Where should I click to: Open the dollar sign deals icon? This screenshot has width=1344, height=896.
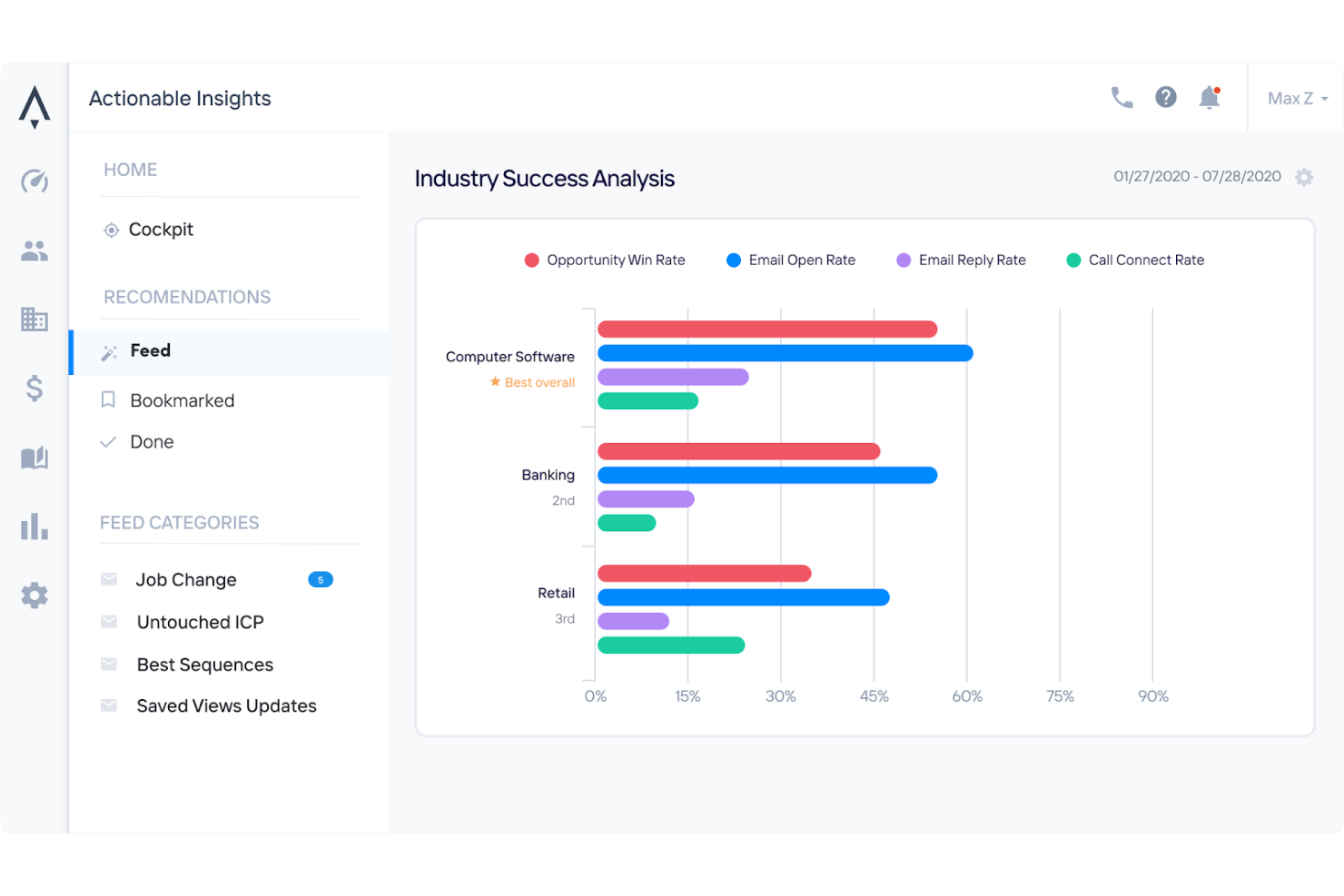click(35, 389)
